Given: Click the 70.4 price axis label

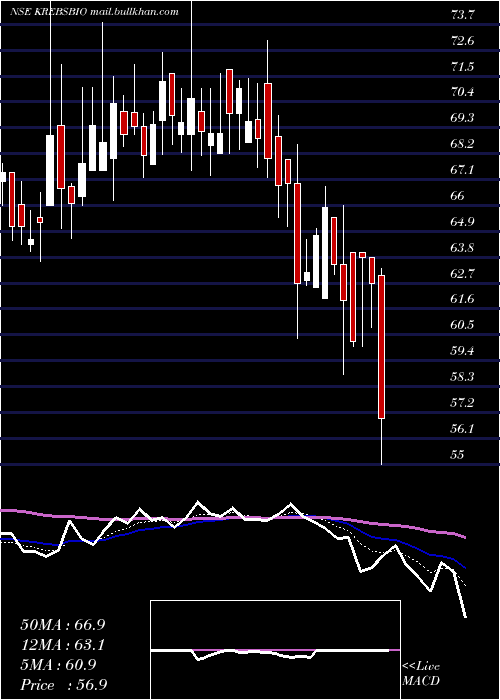Looking at the screenshot, I should click(463, 92).
